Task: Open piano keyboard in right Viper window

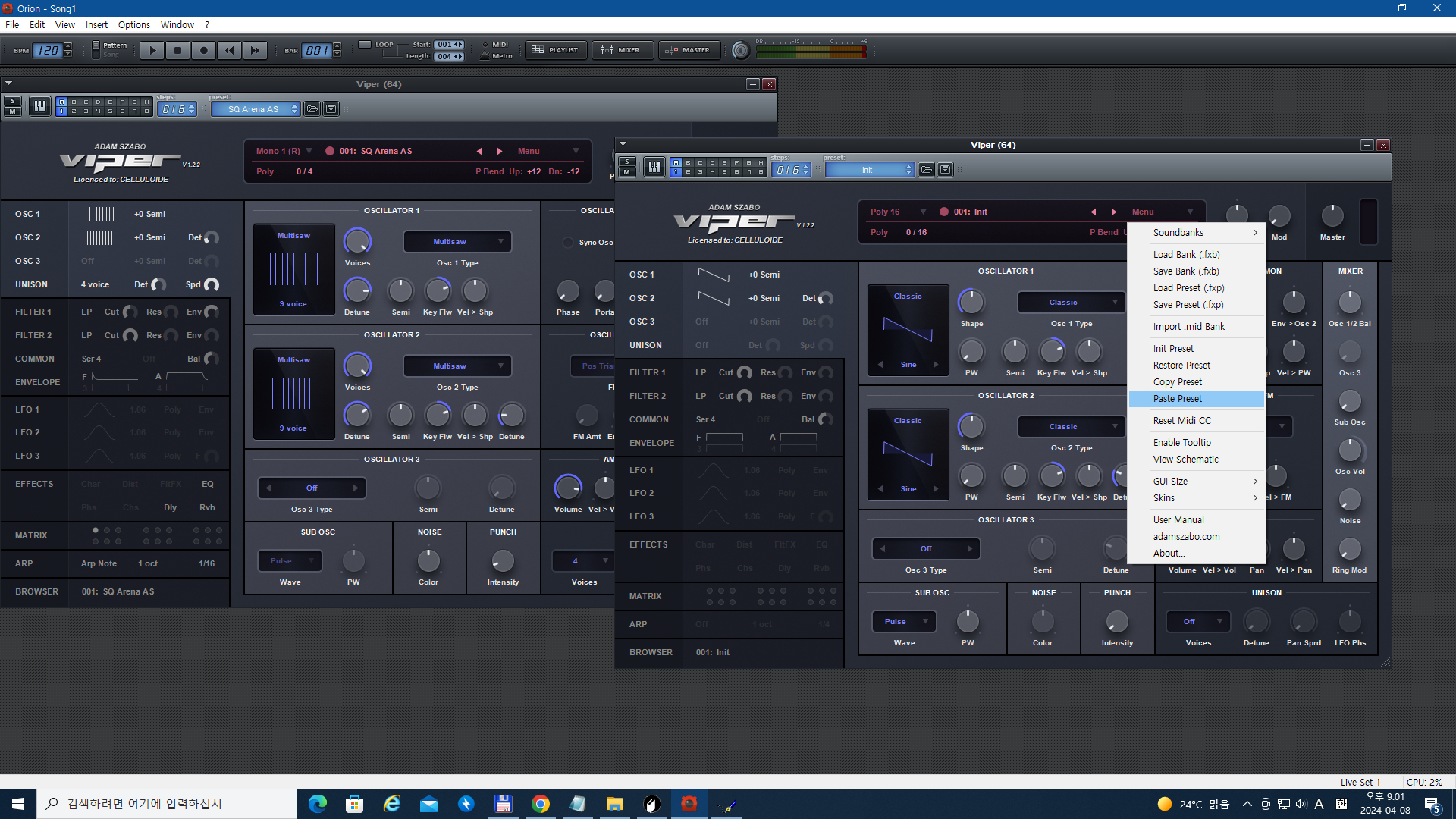Action: coord(654,168)
